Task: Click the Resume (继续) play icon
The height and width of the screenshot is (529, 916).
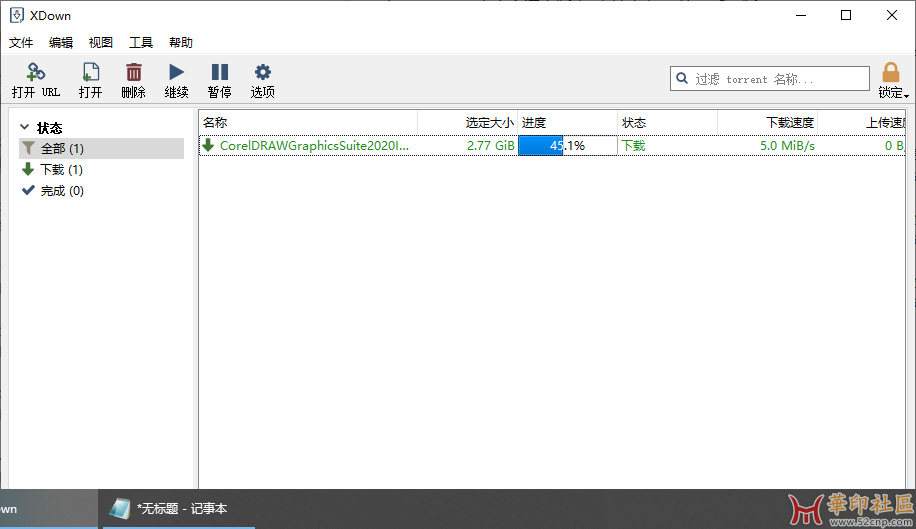Action: click(176, 72)
